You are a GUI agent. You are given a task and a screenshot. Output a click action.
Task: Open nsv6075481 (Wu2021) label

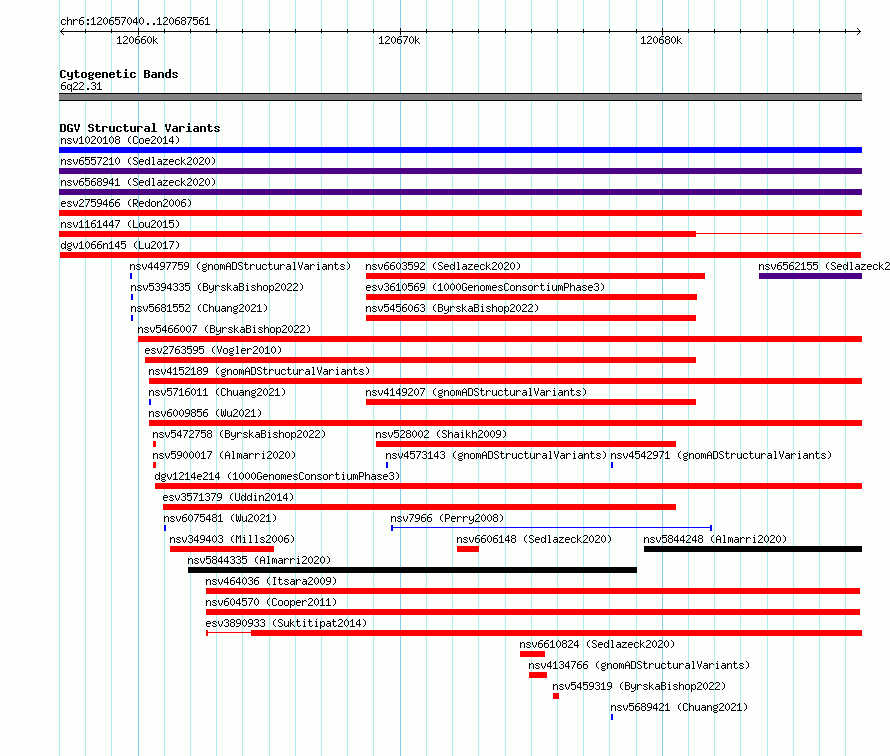coord(220,518)
